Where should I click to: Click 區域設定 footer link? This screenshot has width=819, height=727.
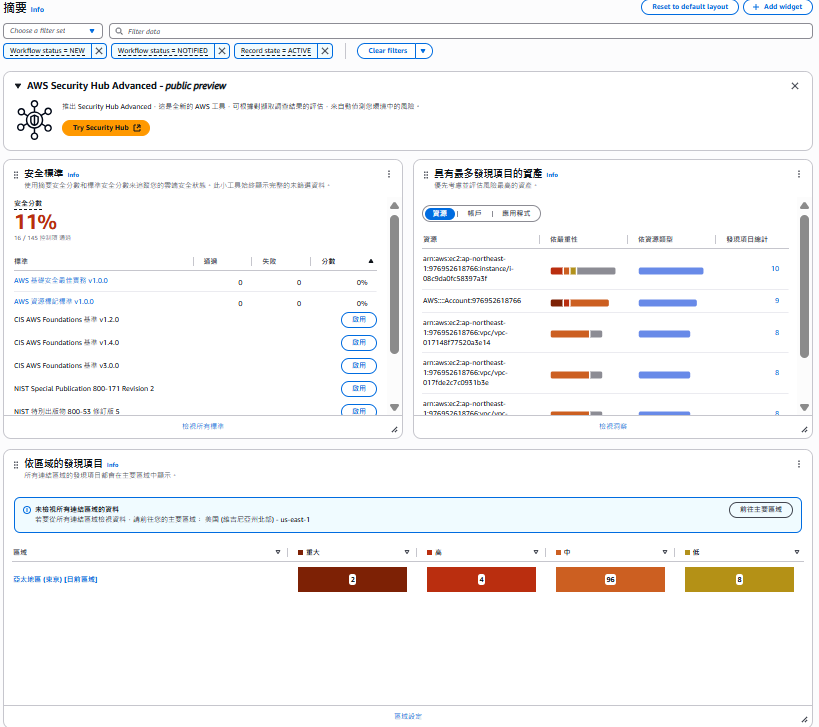point(408,717)
